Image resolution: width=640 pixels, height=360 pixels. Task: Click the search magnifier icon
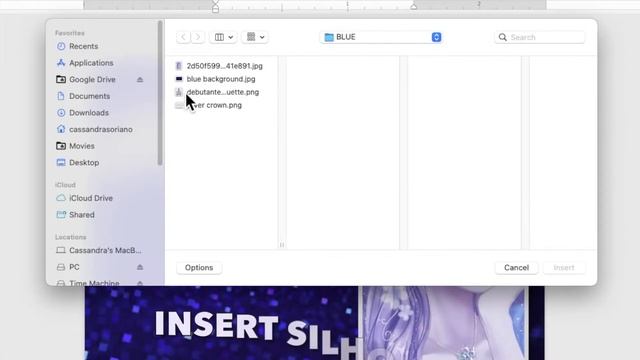pos(503,37)
